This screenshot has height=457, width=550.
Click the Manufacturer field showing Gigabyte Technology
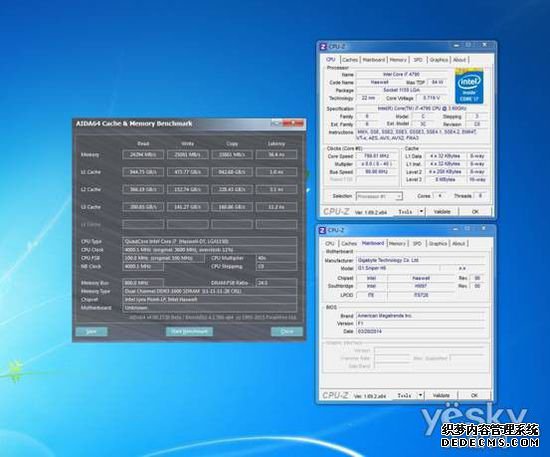click(x=421, y=260)
